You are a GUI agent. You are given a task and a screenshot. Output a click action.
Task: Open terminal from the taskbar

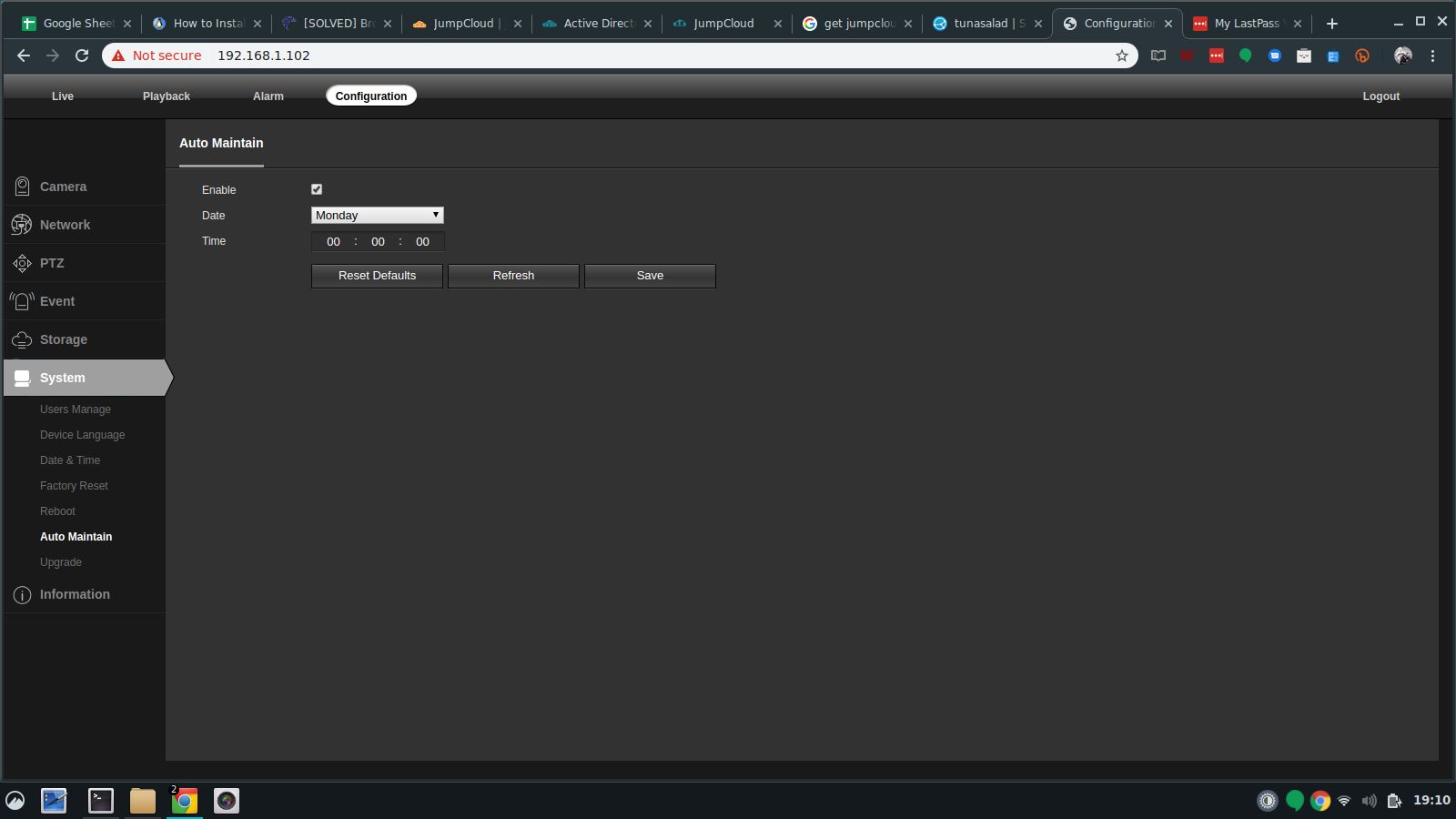coord(100,801)
